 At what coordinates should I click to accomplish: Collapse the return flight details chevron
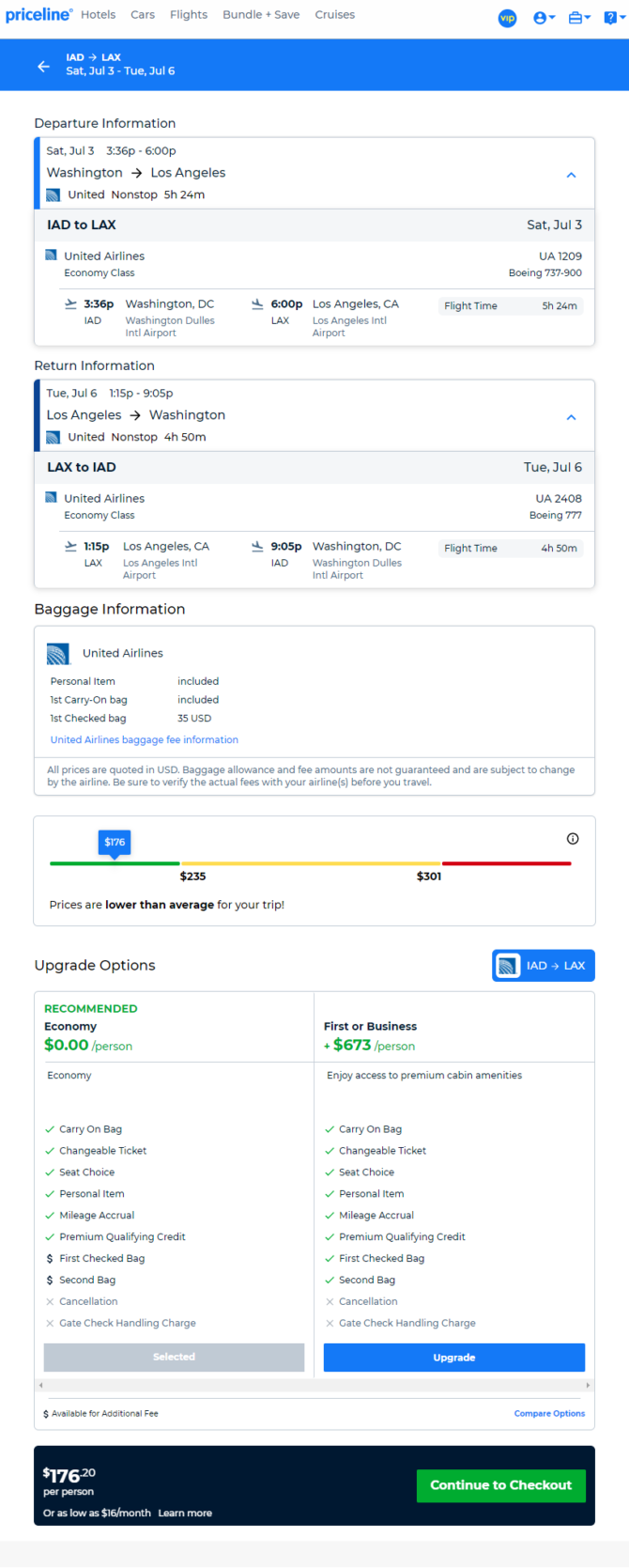(571, 417)
